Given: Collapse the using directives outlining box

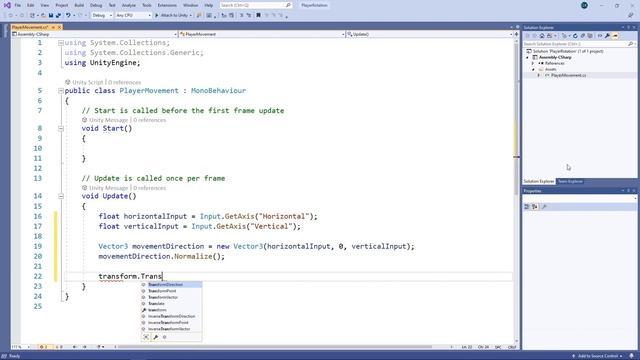Looking at the screenshot, I should pyautogui.click(x=61, y=42).
